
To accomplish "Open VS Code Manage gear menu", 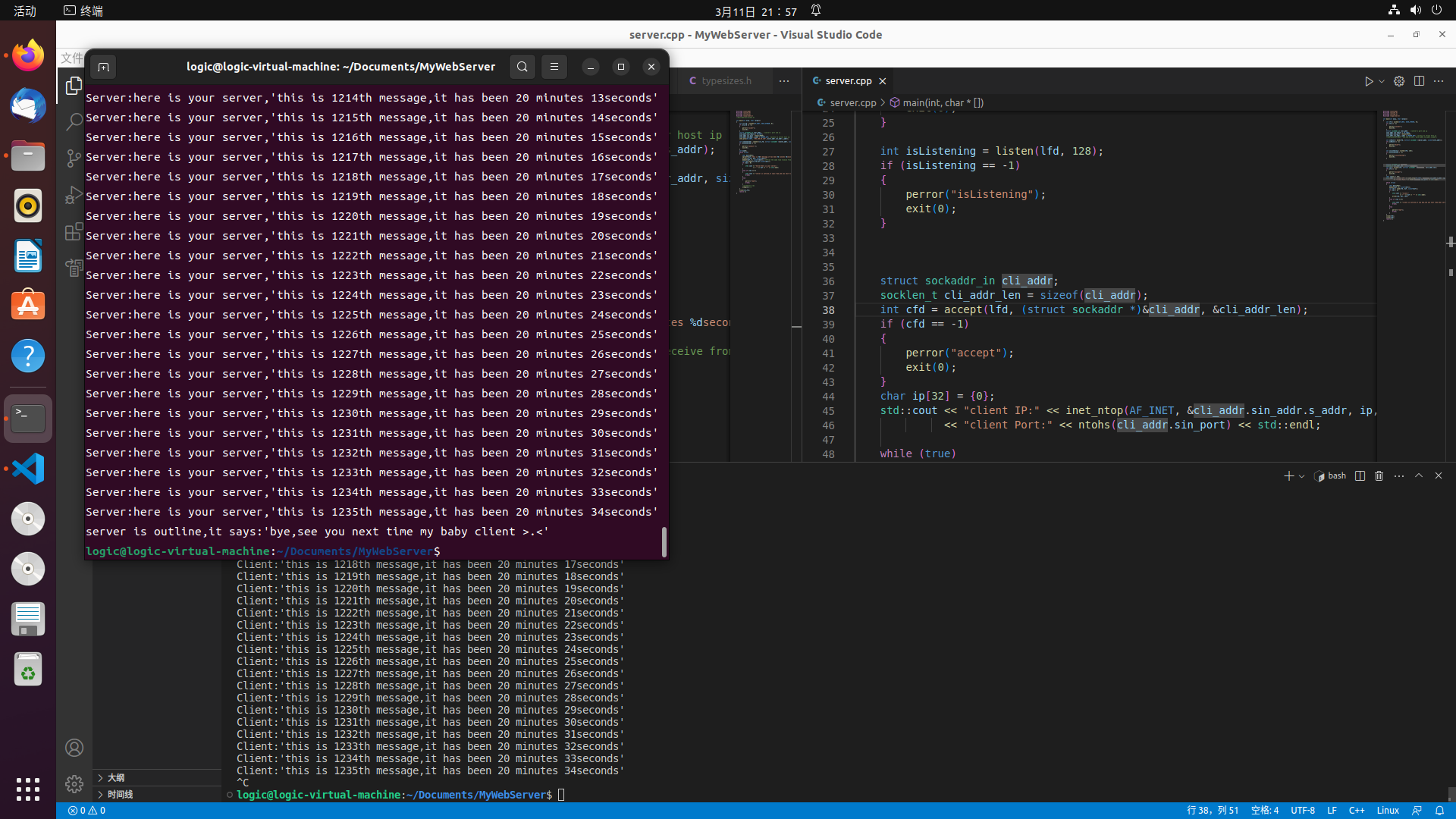I will pos(74,784).
